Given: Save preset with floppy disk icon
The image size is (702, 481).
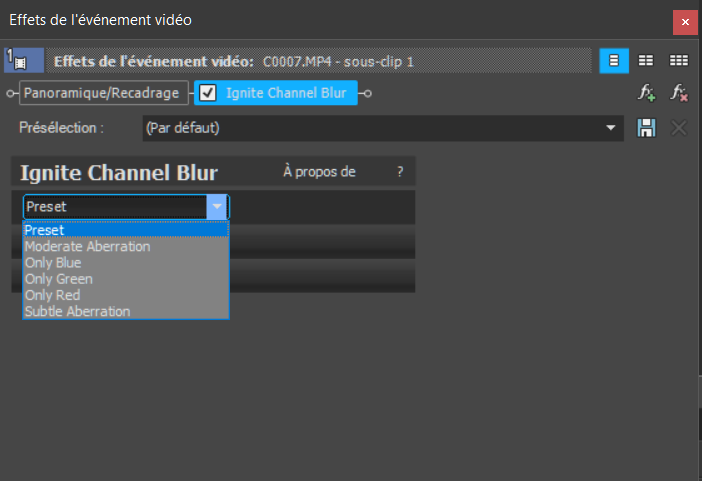Looking at the screenshot, I should 646,128.
